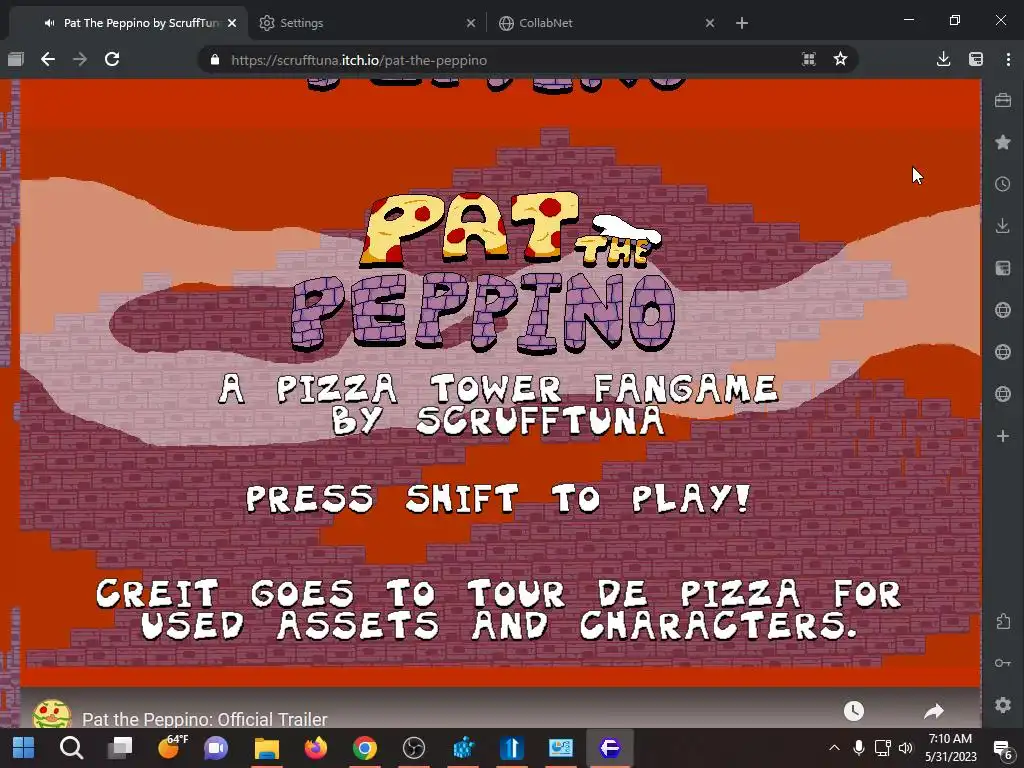This screenshot has height=768, width=1024.
Task: Mute audio on the Pat The Peppino tab
Action: click(50, 23)
